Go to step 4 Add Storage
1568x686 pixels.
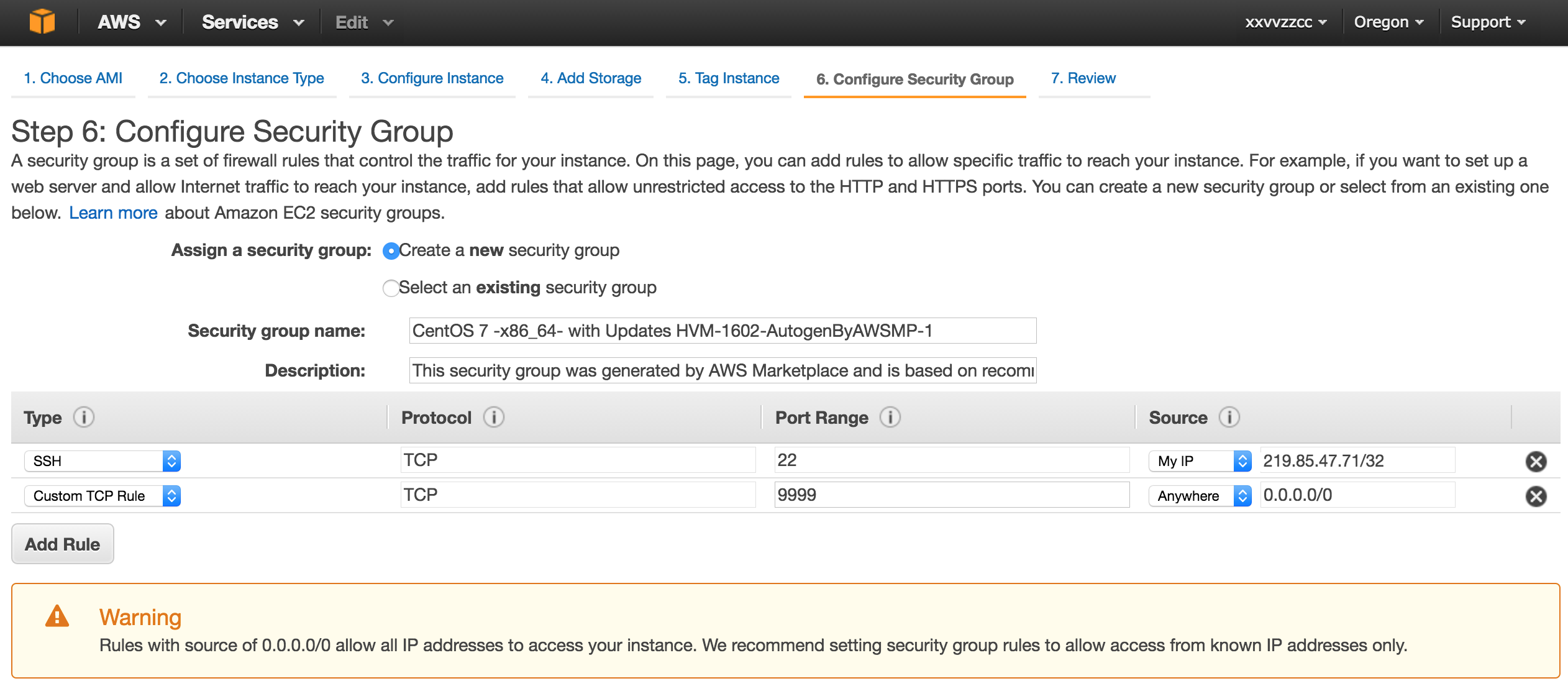(591, 78)
